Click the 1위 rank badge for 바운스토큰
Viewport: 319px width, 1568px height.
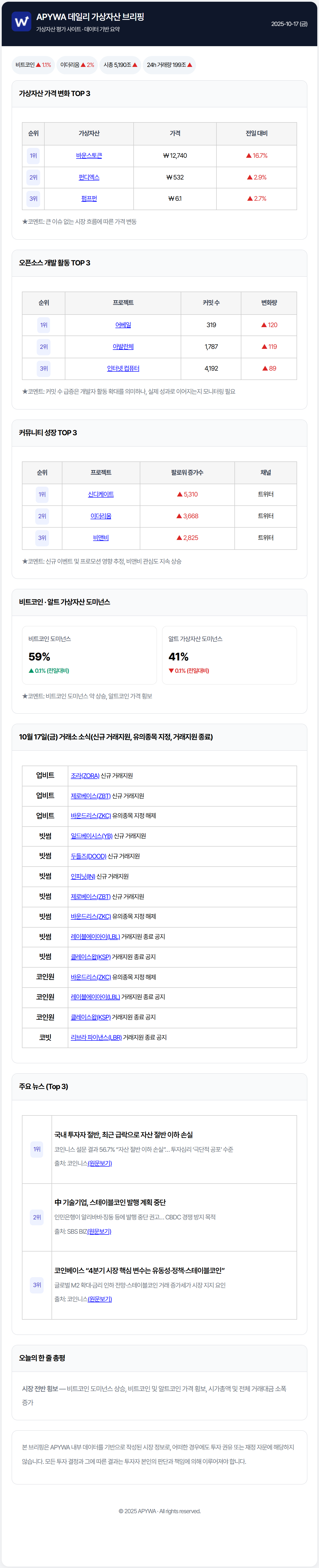click(x=34, y=156)
